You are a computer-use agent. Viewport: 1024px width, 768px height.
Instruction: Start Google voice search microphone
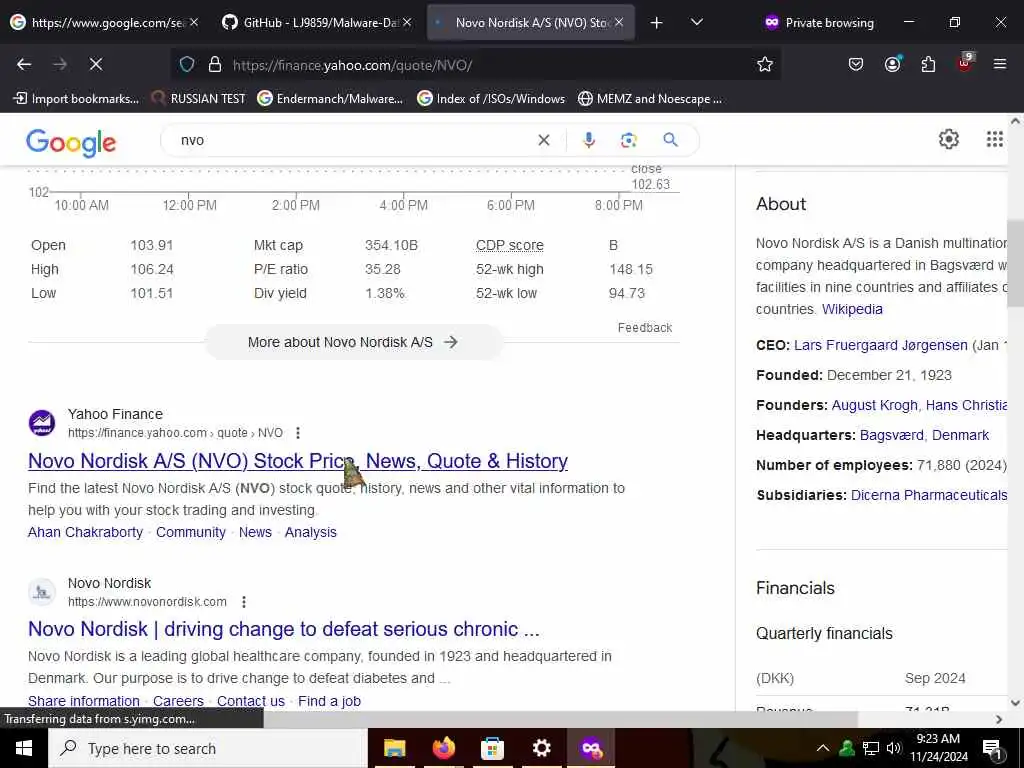588,140
